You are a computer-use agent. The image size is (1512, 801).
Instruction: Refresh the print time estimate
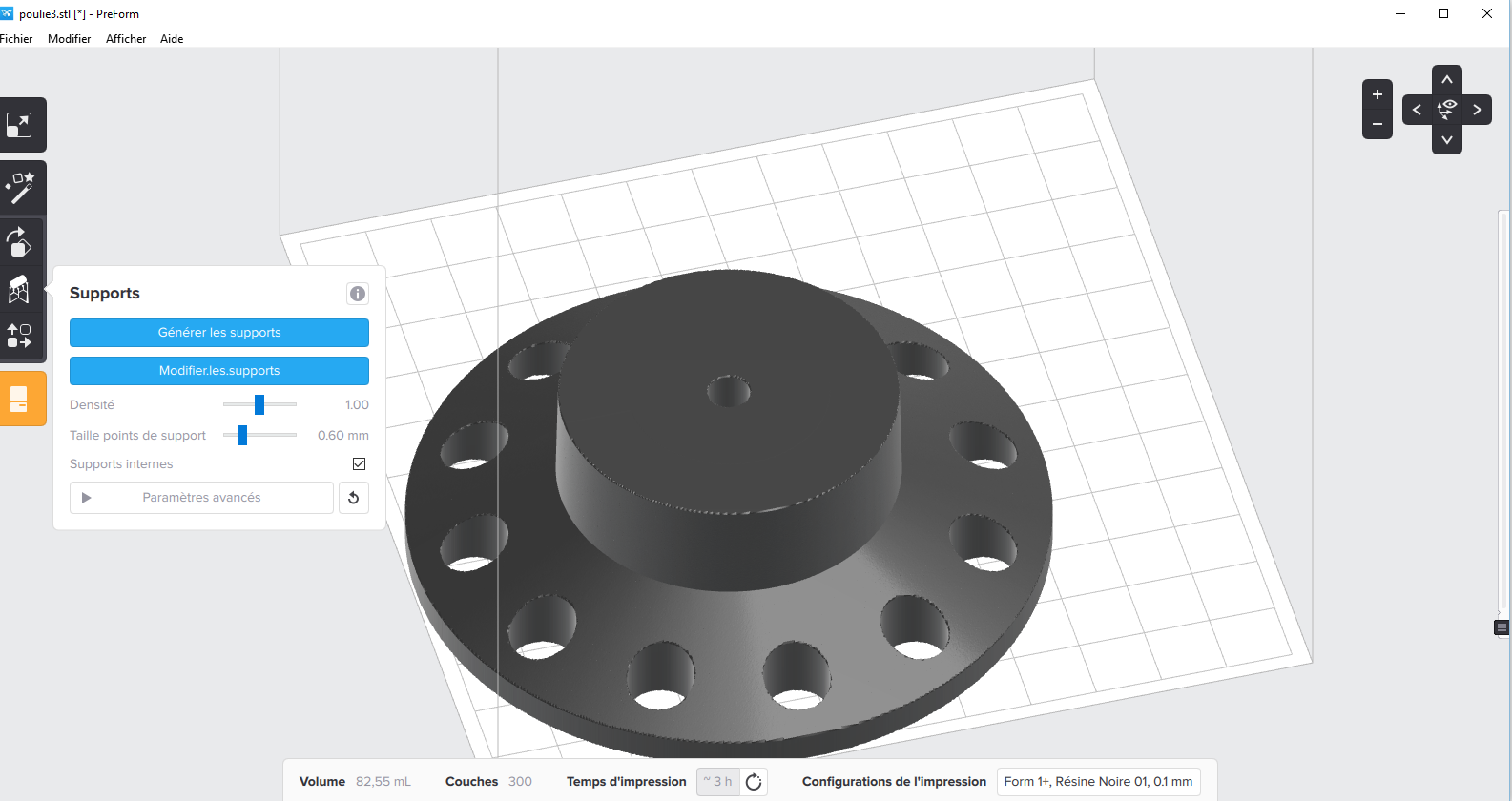[x=754, y=782]
